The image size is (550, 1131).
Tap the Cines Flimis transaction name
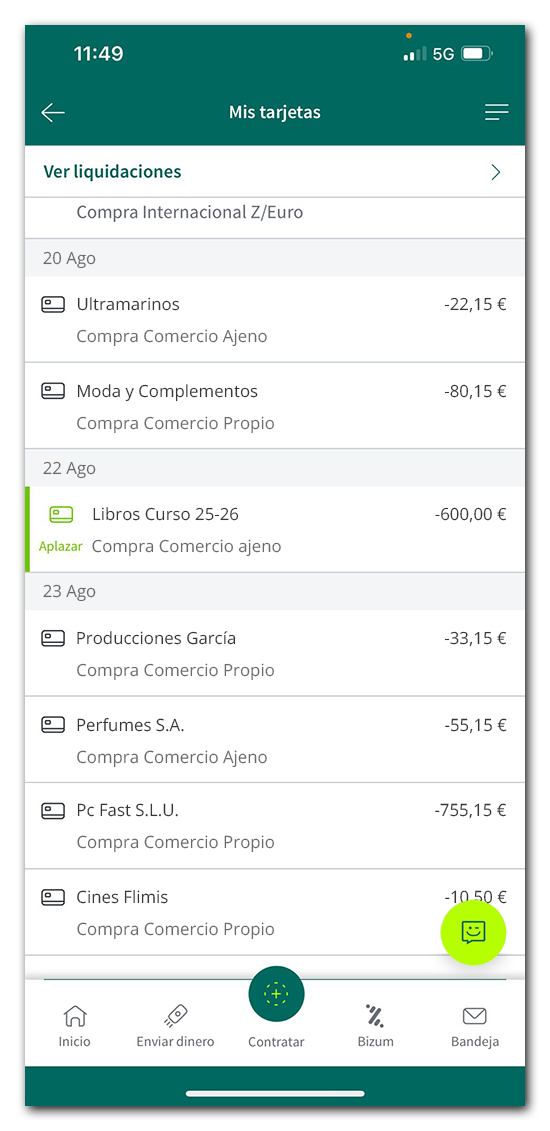122,897
